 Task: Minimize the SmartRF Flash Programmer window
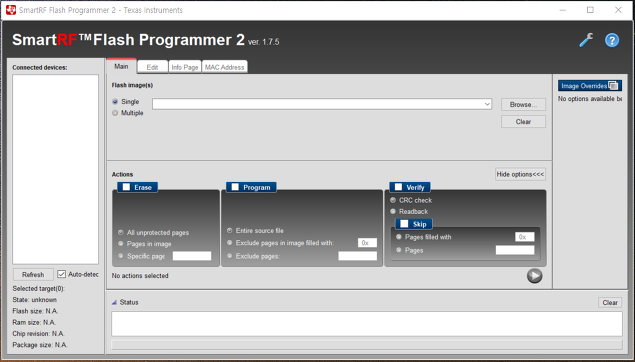pyautogui.click(x=563, y=10)
